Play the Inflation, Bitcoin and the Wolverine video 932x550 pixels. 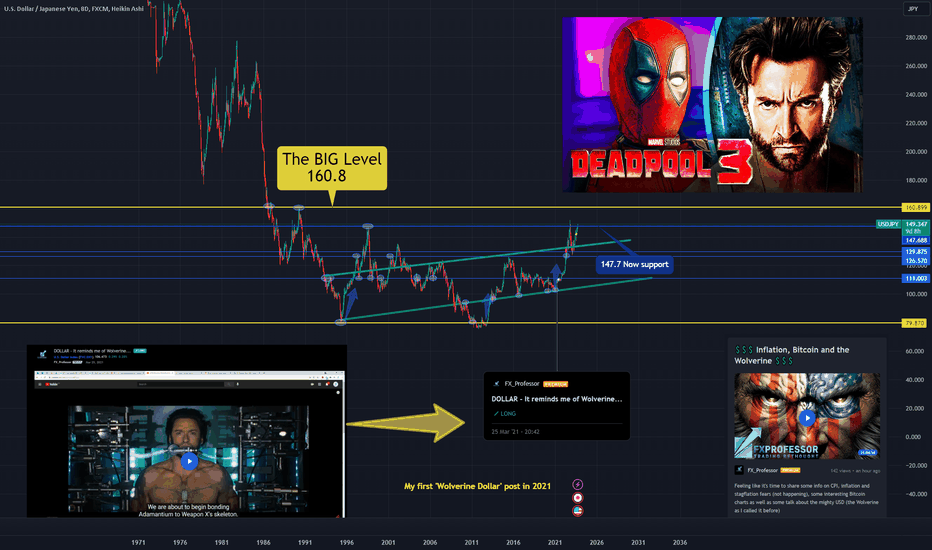(807, 417)
